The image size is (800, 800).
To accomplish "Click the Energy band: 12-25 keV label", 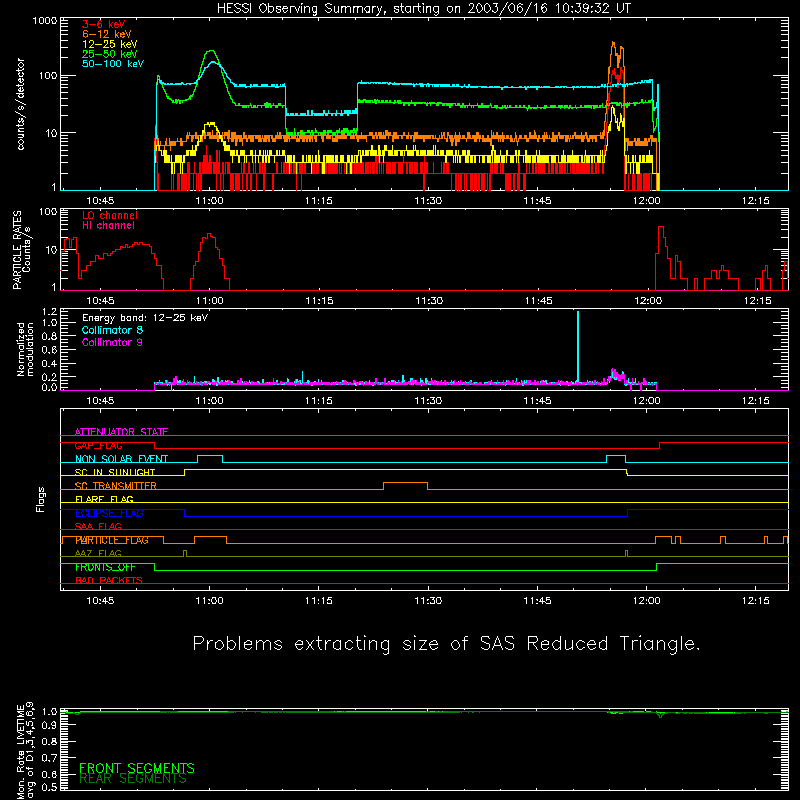I will coord(145,318).
